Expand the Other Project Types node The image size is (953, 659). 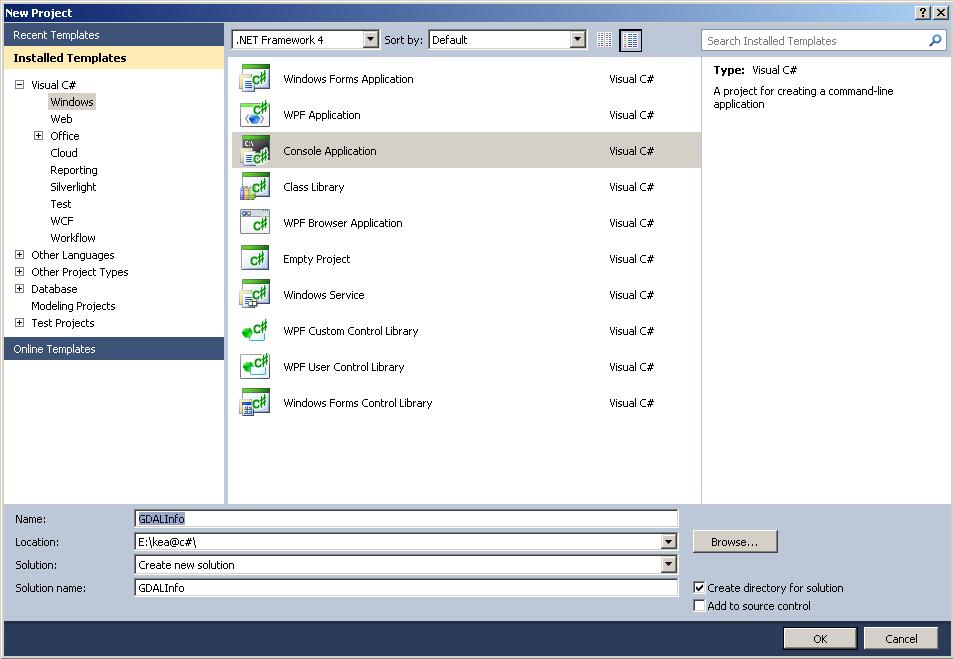click(19, 272)
